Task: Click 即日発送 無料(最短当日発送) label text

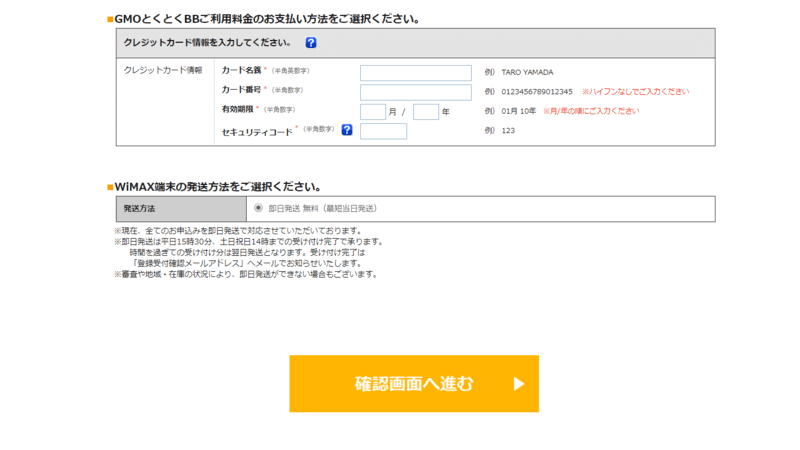Action: click(x=322, y=209)
